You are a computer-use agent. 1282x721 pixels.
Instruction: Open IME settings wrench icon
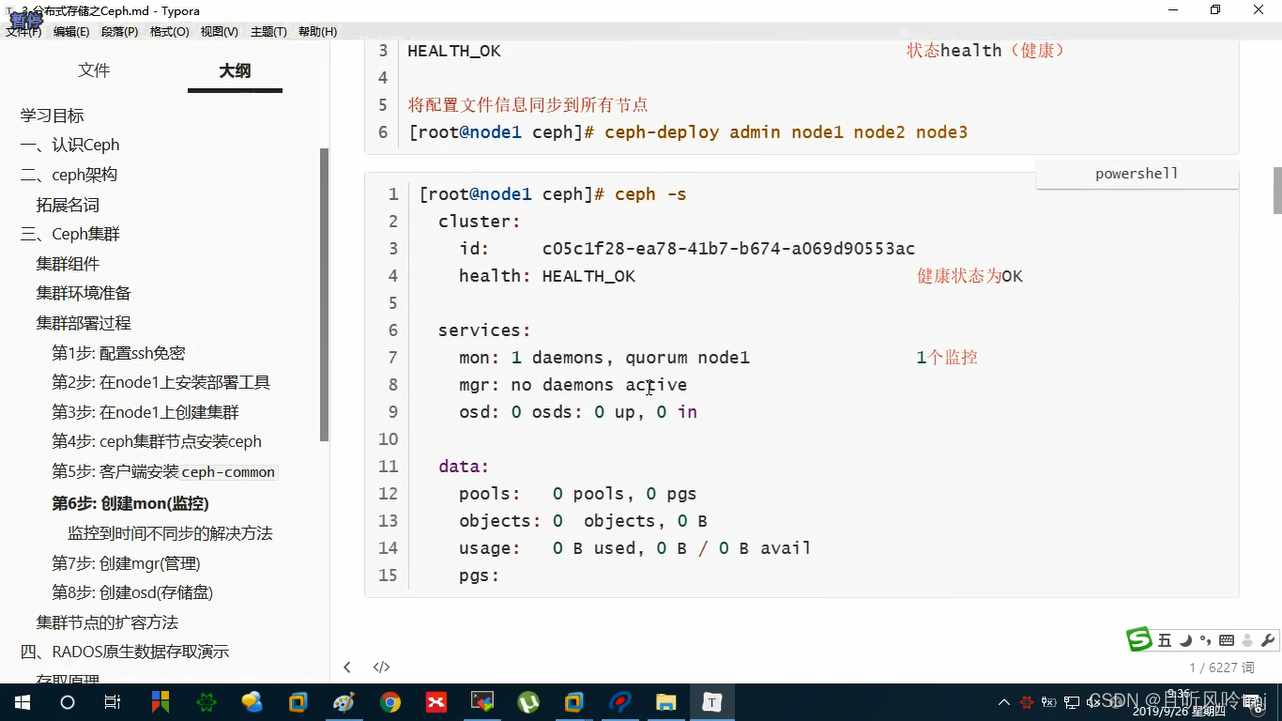pyautogui.click(x=1268, y=641)
